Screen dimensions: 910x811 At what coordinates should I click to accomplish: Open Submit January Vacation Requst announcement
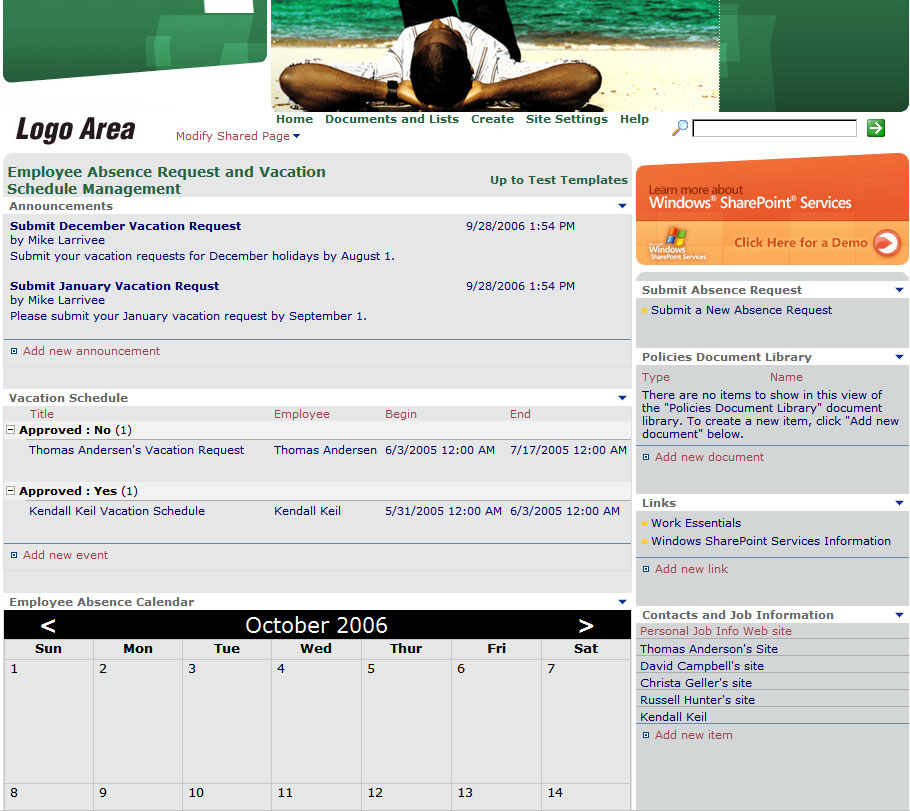(114, 286)
